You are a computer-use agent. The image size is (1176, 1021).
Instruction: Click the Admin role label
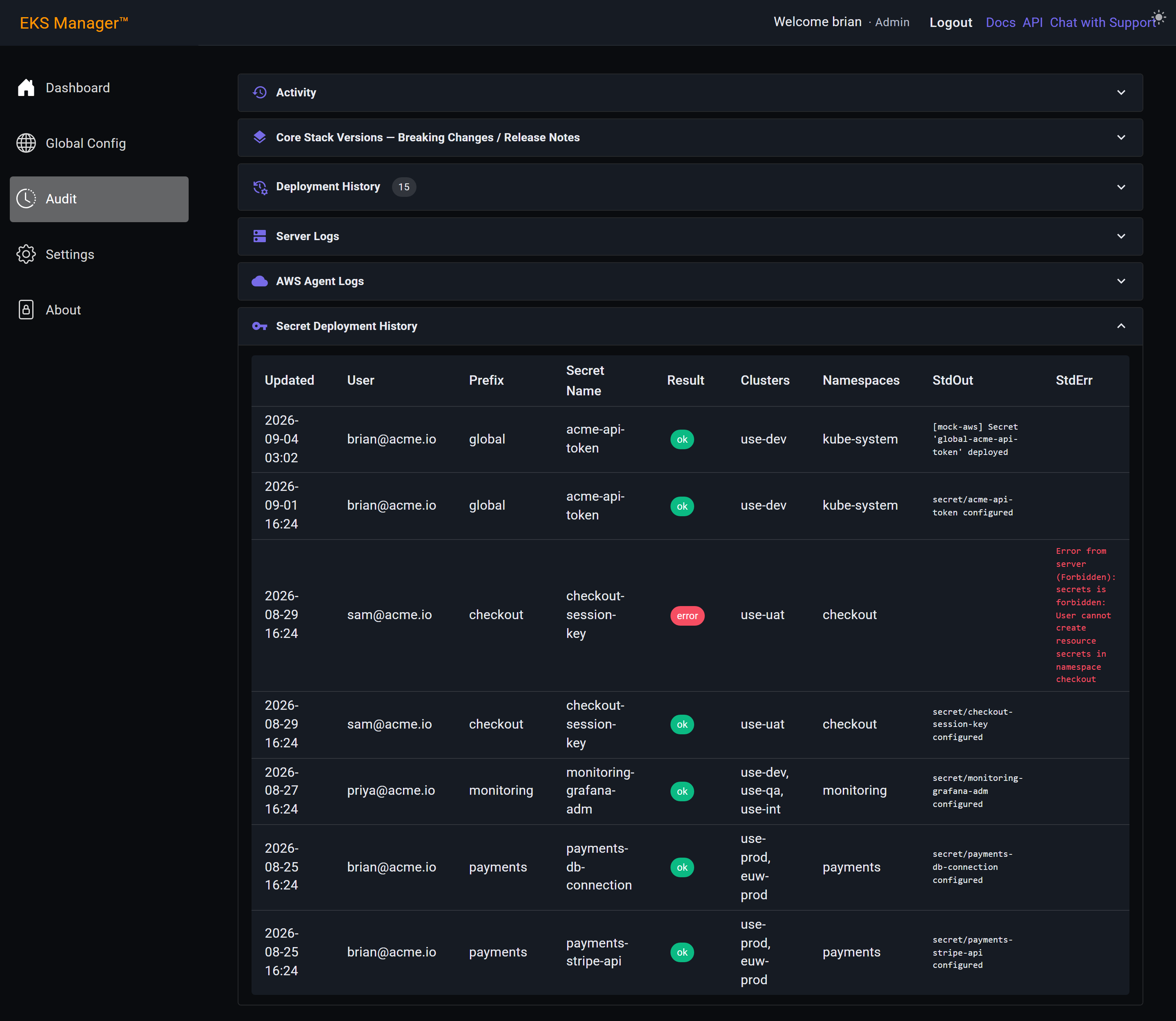(892, 22)
